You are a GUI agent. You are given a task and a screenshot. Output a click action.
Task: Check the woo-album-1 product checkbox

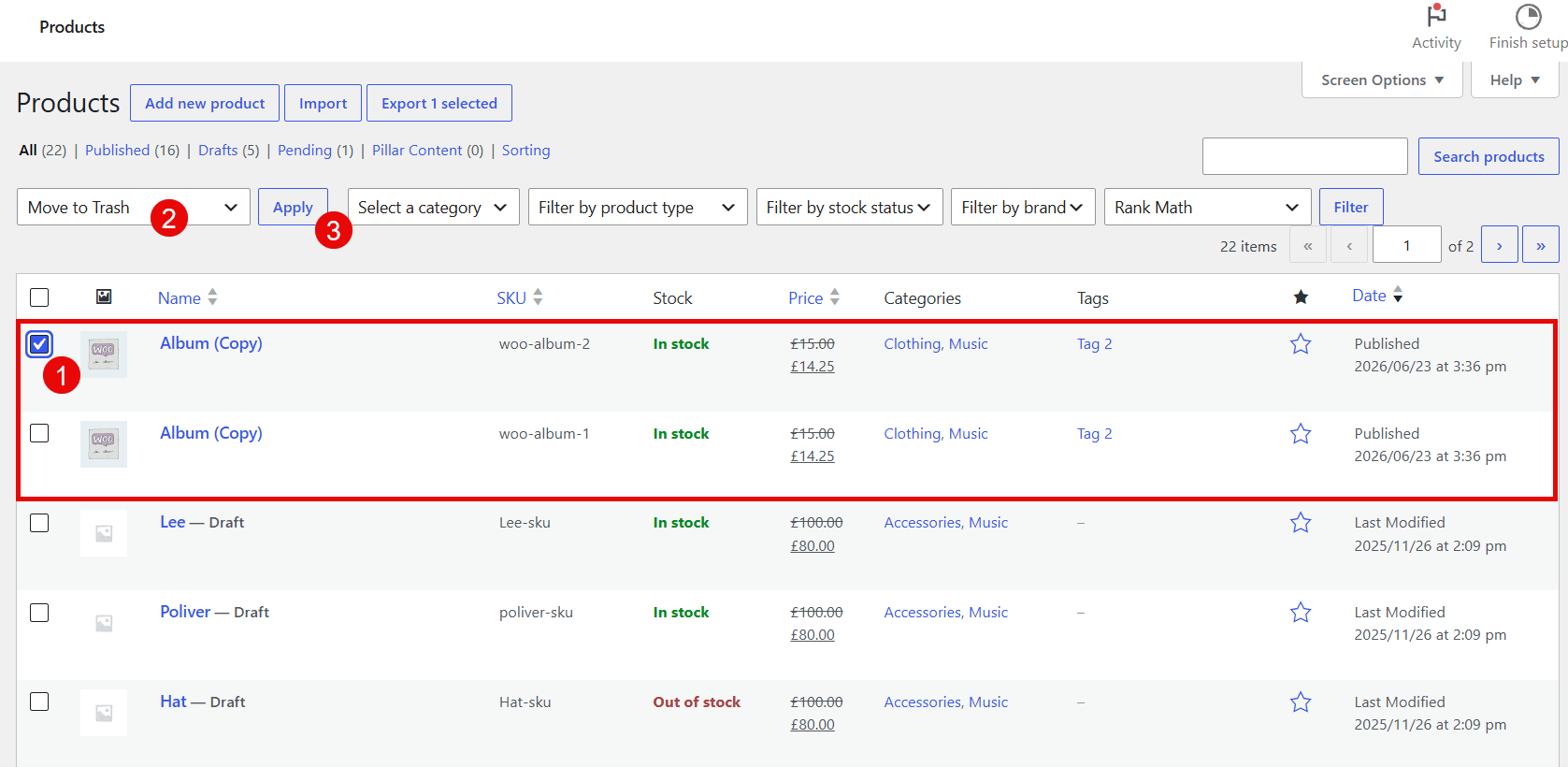[x=39, y=433]
